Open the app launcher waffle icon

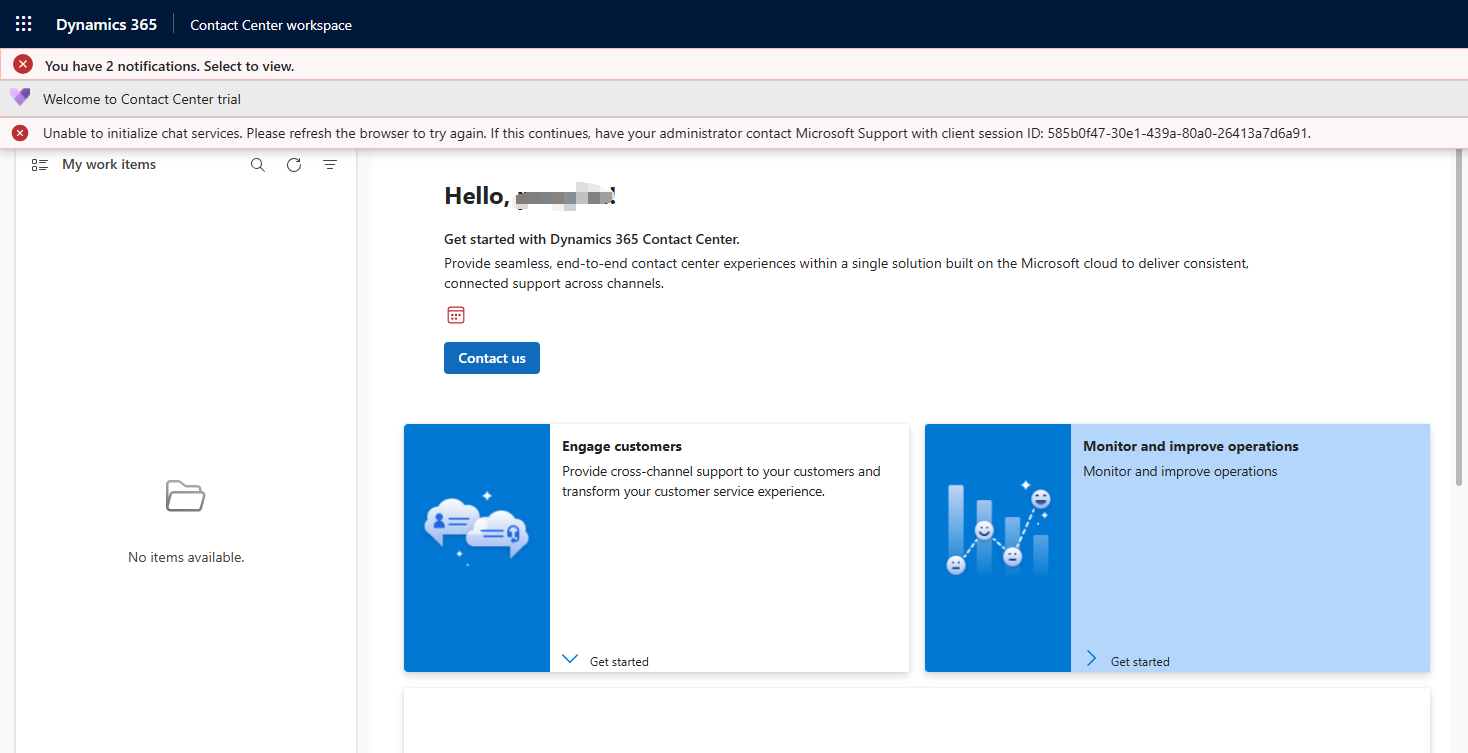(x=24, y=24)
